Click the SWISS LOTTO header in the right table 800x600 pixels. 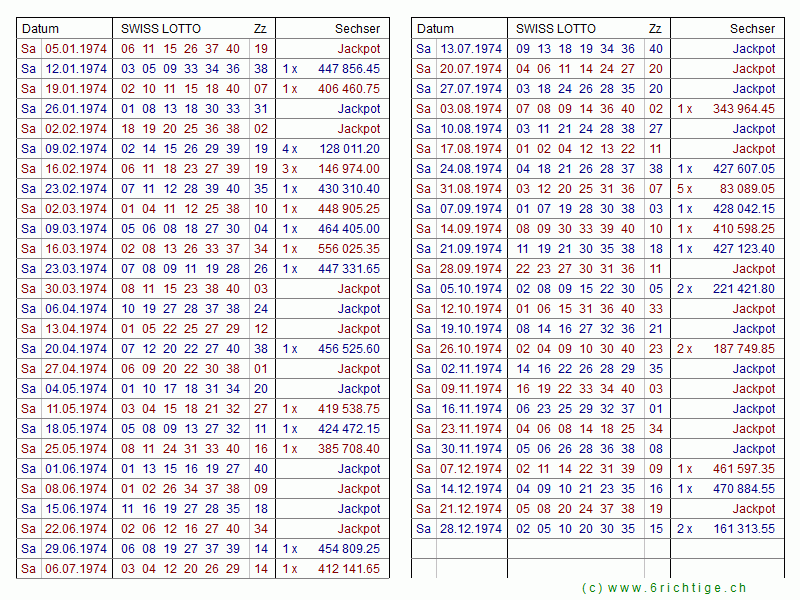coord(556,29)
